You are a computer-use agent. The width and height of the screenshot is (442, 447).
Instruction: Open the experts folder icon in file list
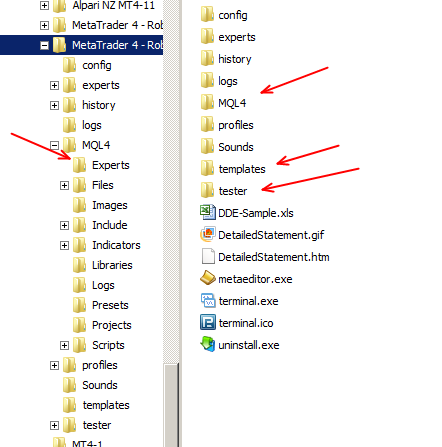click(207, 36)
